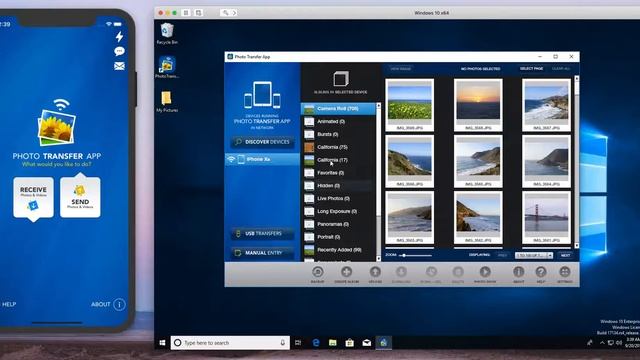Click album list scrollbar down arrow

pos(378,258)
